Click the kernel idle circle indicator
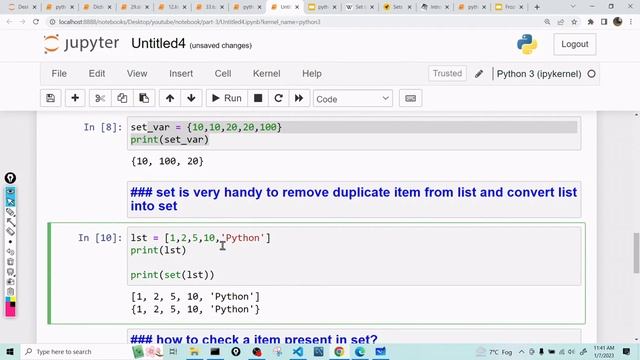This screenshot has width=640, height=360. pos(591,74)
